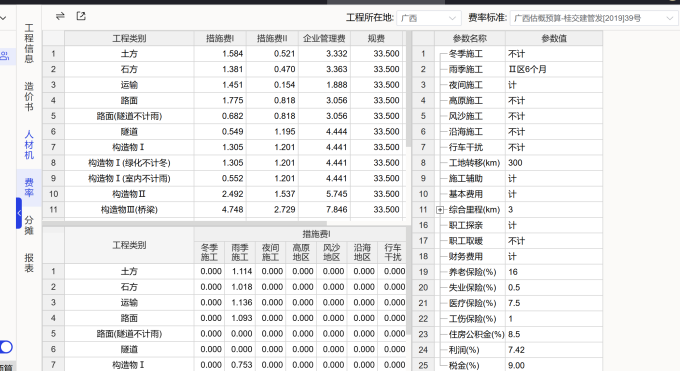The image size is (680, 371).
Task: Click the 企业管理费 column header
Action: [324, 38]
